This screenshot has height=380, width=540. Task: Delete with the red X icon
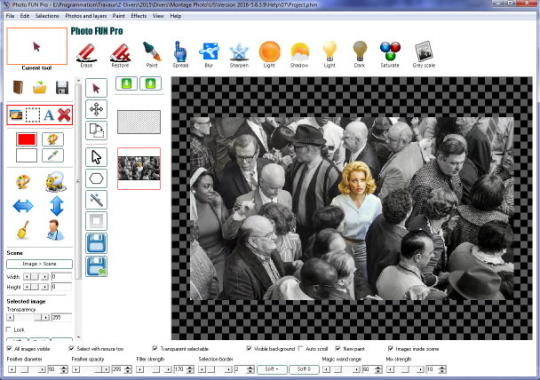pyautogui.click(x=64, y=115)
